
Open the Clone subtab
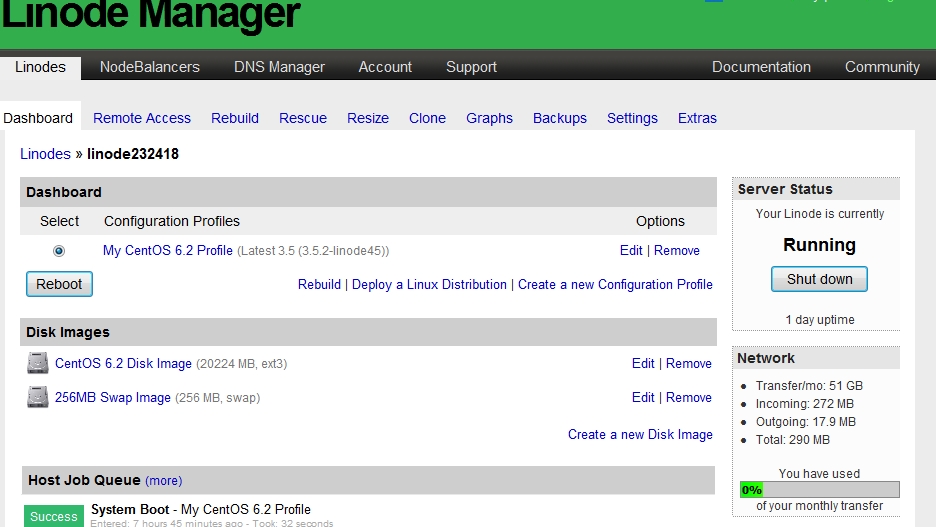pyautogui.click(x=427, y=118)
